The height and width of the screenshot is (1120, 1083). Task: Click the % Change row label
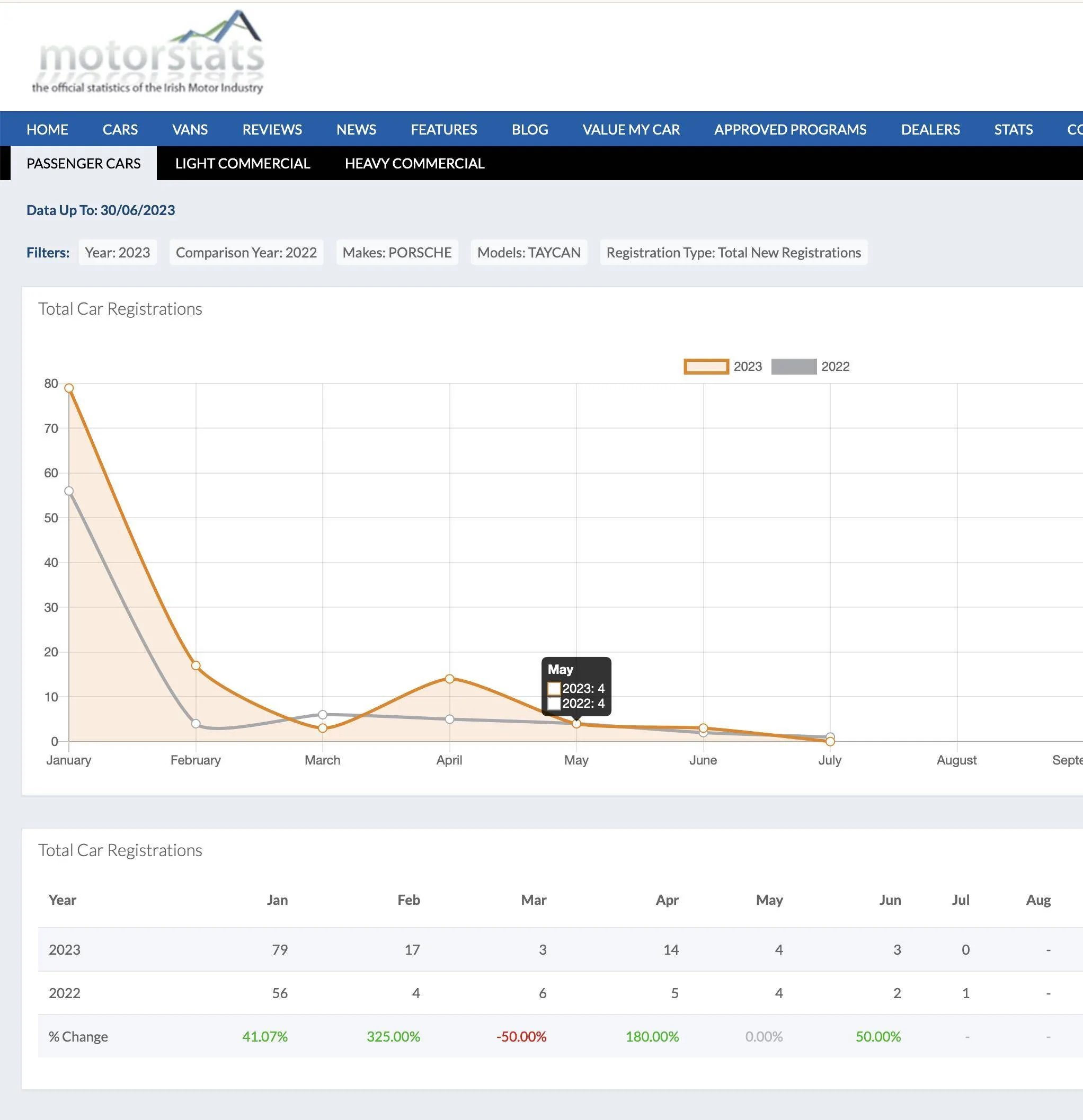click(x=78, y=1037)
